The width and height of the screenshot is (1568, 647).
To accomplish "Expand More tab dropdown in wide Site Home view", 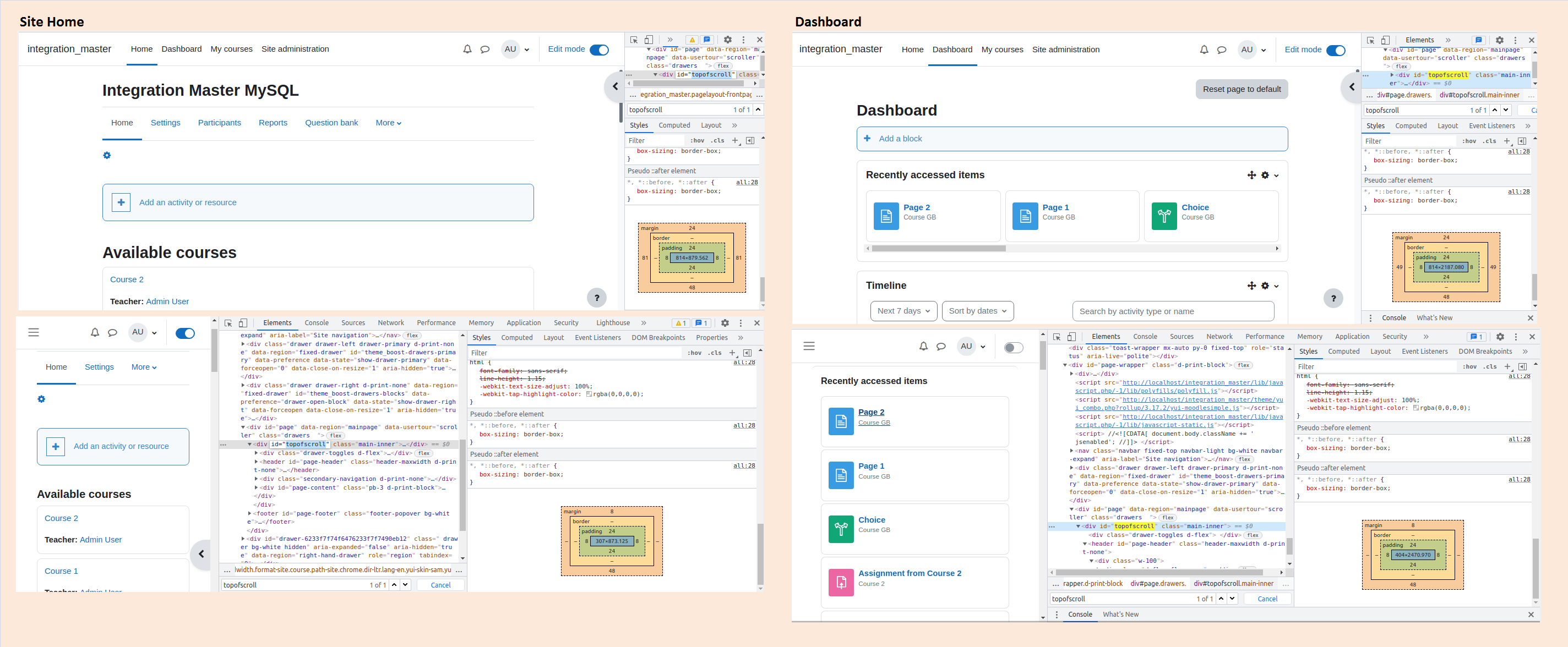I will click(x=388, y=123).
